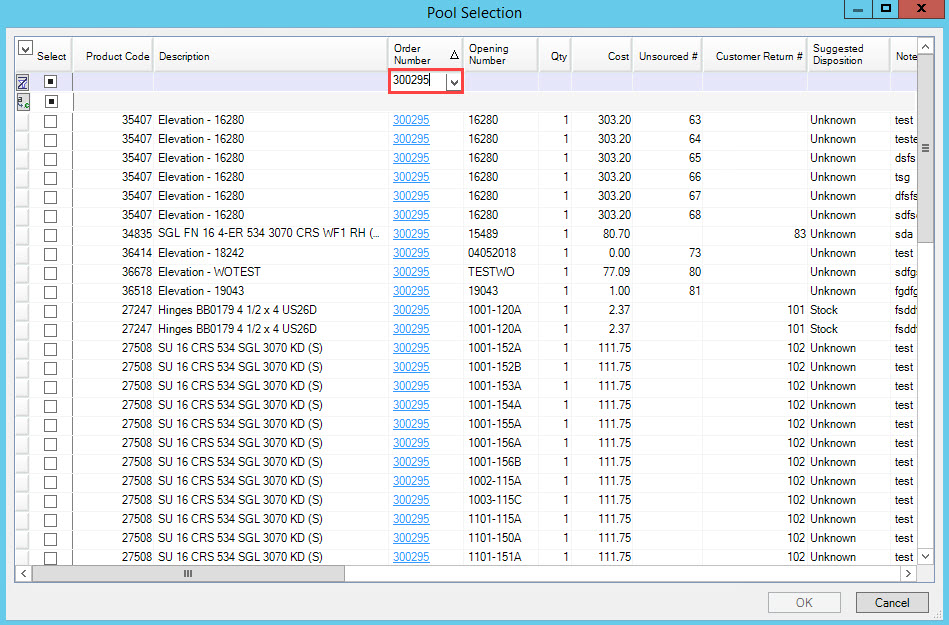
Task: Click the vertical scrollbar up arrow
Action: tap(925, 47)
